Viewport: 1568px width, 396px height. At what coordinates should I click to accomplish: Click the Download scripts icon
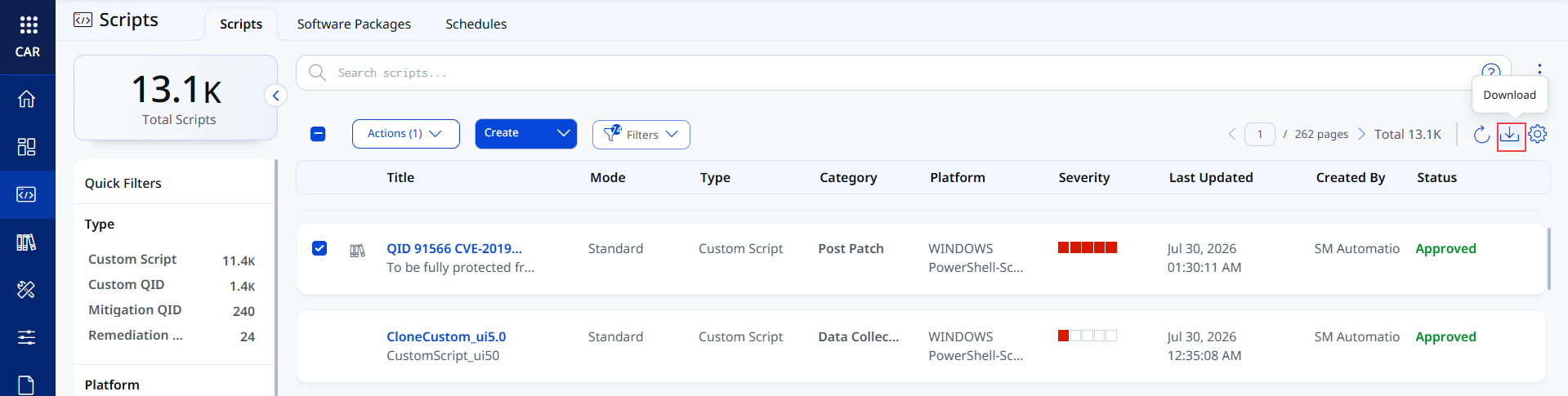[1510, 134]
